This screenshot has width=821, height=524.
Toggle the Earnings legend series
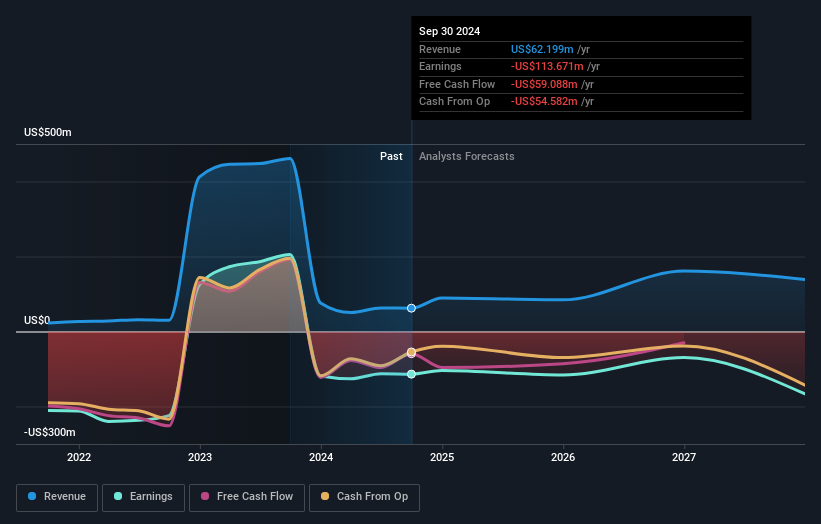pos(143,497)
